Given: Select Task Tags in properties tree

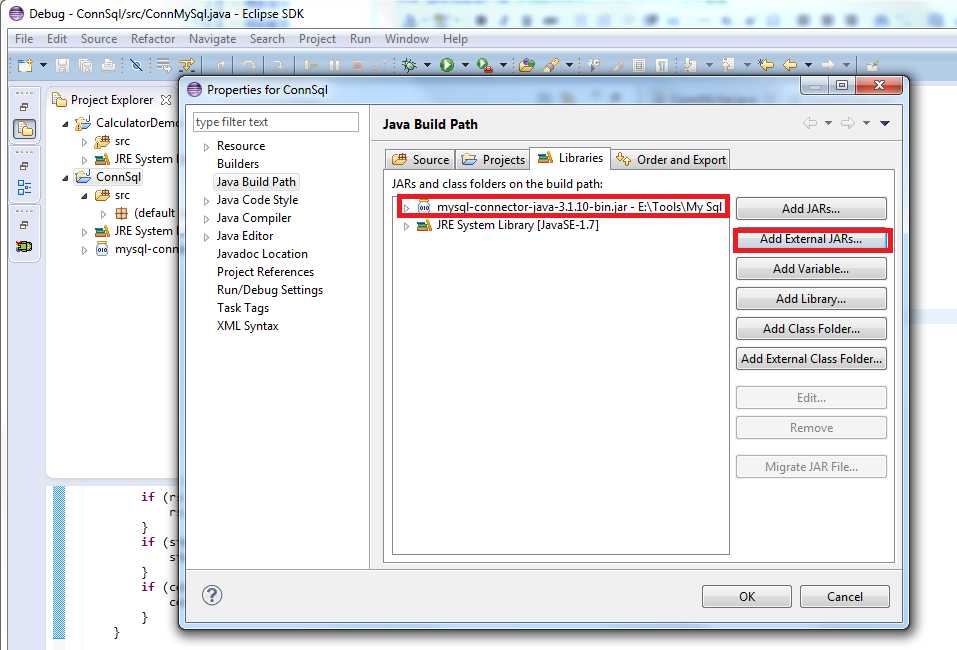Looking at the screenshot, I should click(242, 308).
